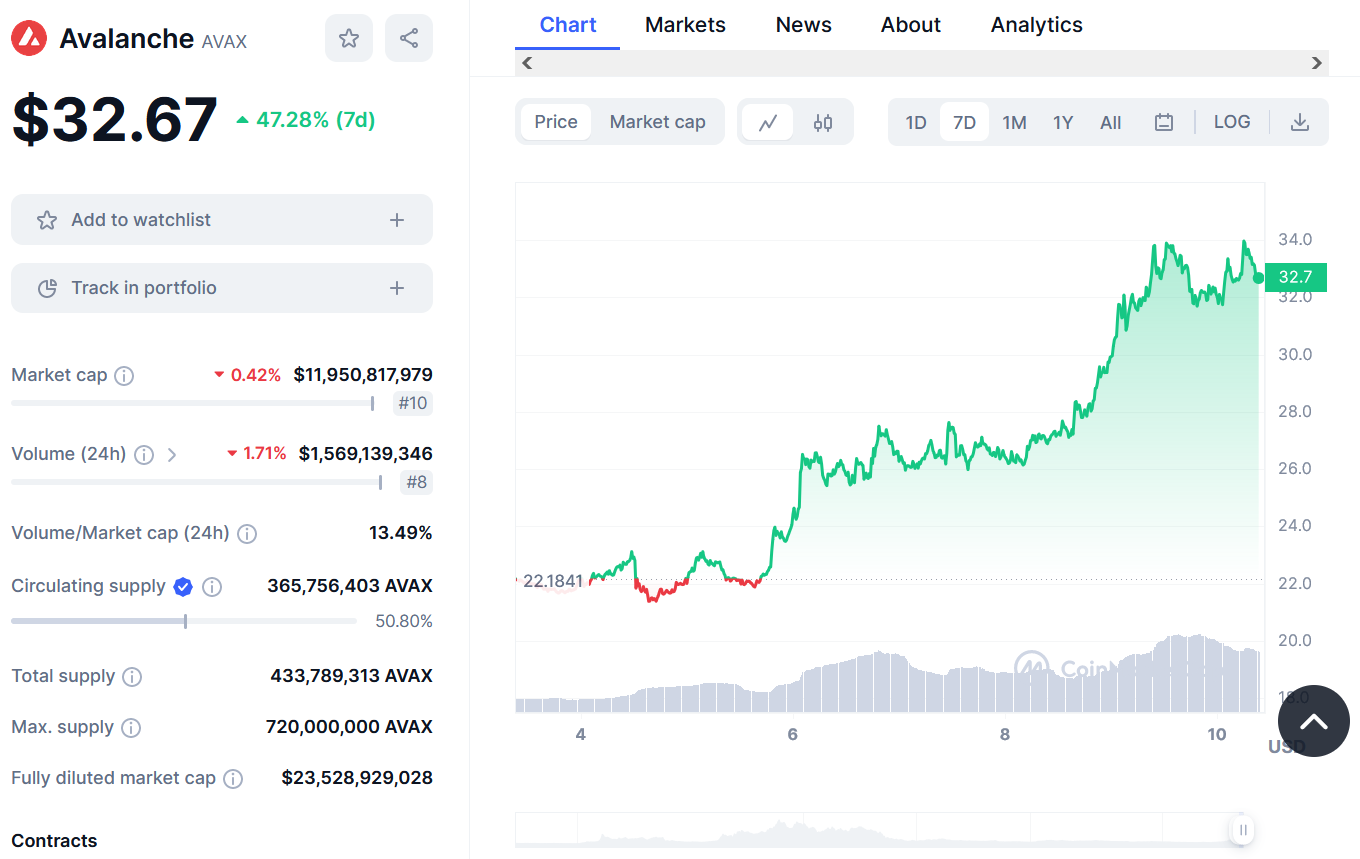Click the $23,528,929,028 diluted cap value
The image size is (1360, 859).
coord(357,778)
